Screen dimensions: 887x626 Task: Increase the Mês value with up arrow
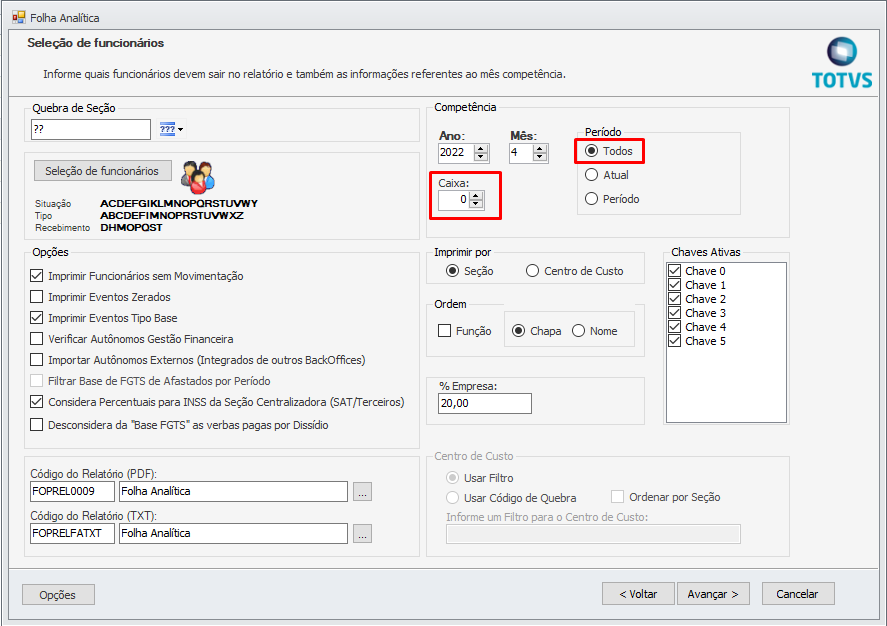(540, 149)
